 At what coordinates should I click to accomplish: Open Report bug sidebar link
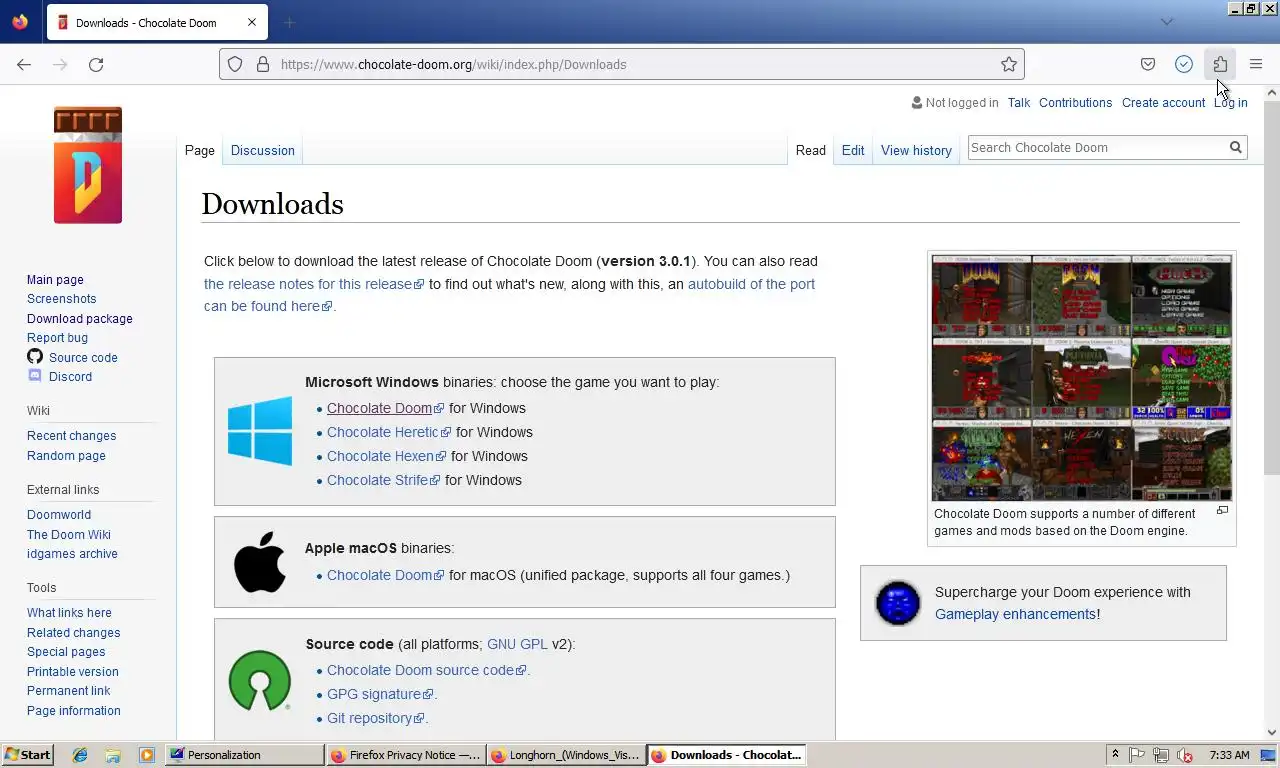(57, 338)
